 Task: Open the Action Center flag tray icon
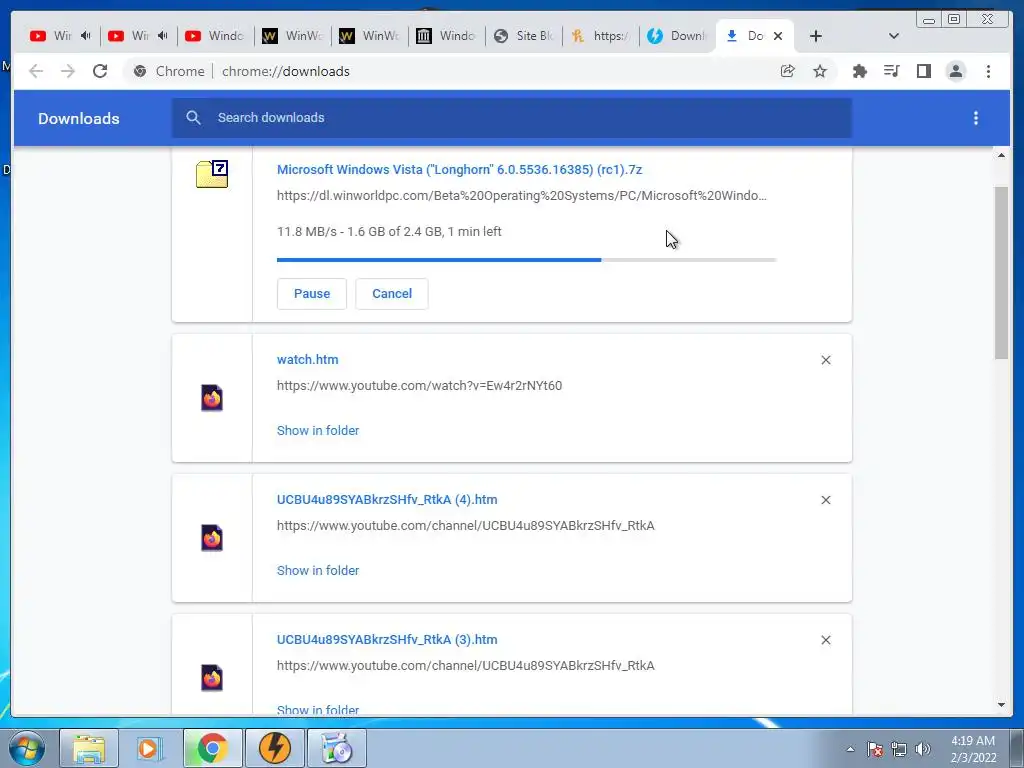874,749
